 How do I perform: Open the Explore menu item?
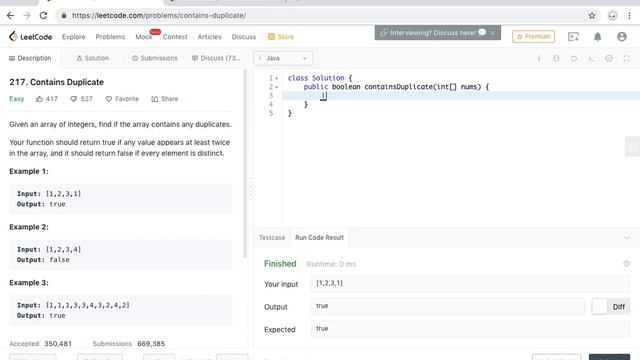74,37
